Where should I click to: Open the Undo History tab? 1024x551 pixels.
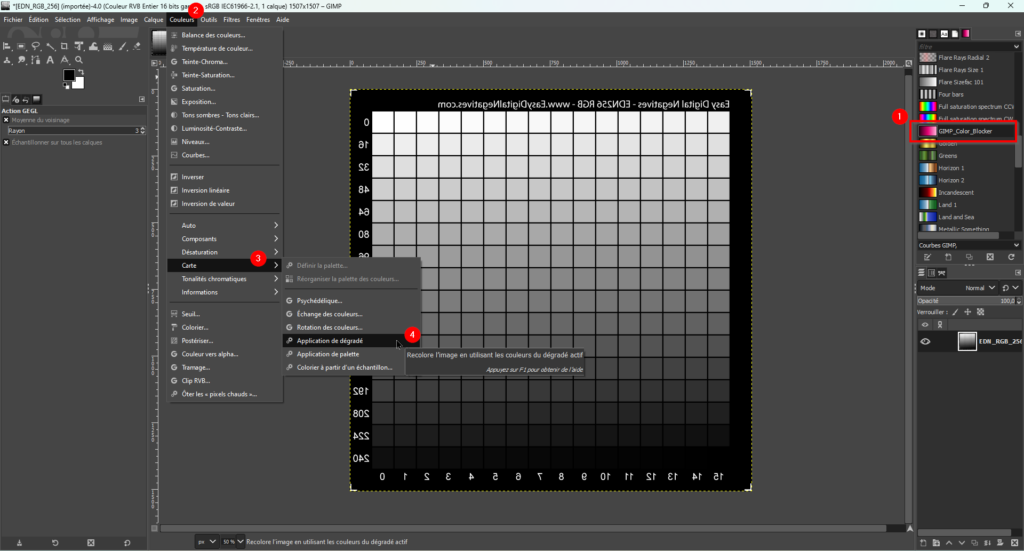point(25,99)
